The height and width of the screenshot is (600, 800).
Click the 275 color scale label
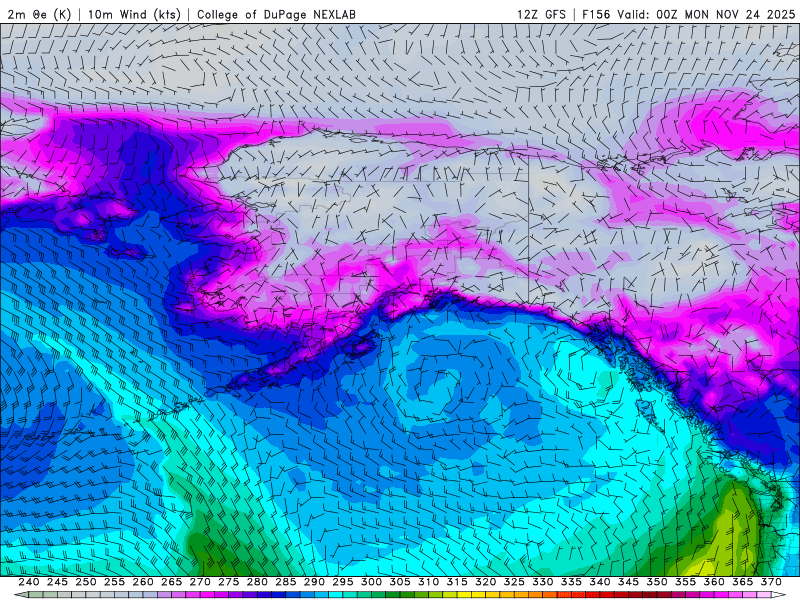coord(229,582)
